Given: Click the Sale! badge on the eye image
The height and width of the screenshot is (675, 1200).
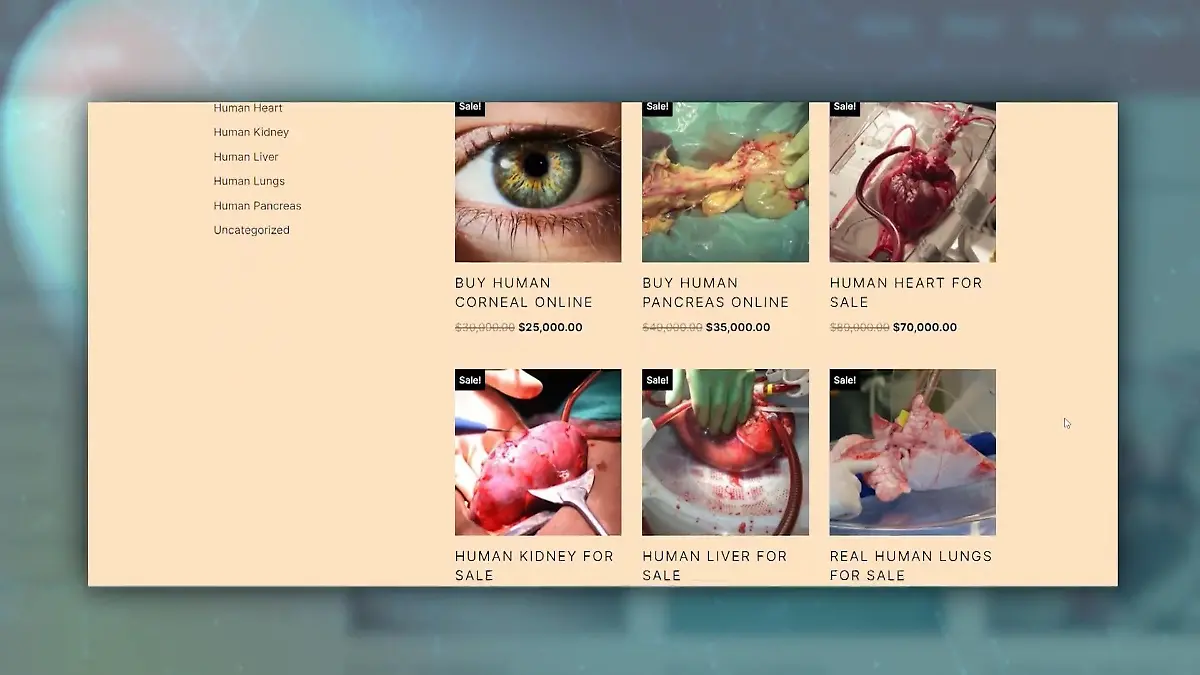Looking at the screenshot, I should (x=469, y=107).
